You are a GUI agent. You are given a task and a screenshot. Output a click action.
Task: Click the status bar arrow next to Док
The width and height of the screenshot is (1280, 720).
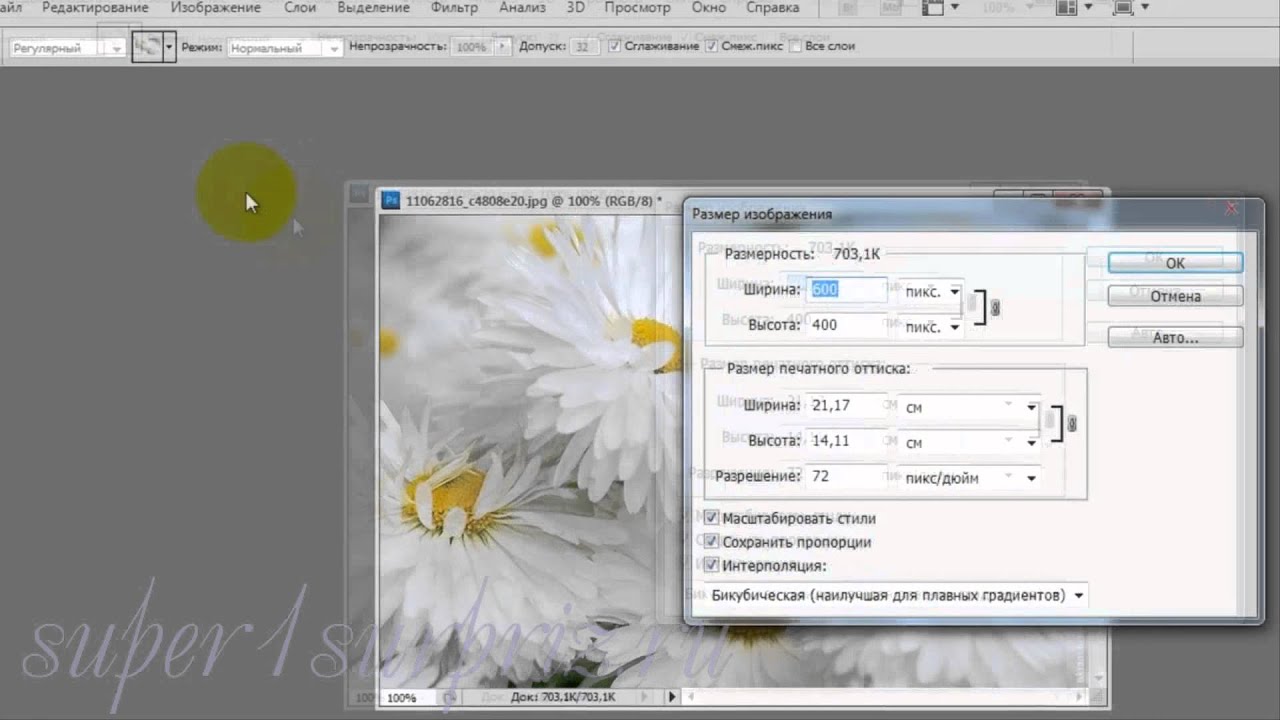pos(671,697)
